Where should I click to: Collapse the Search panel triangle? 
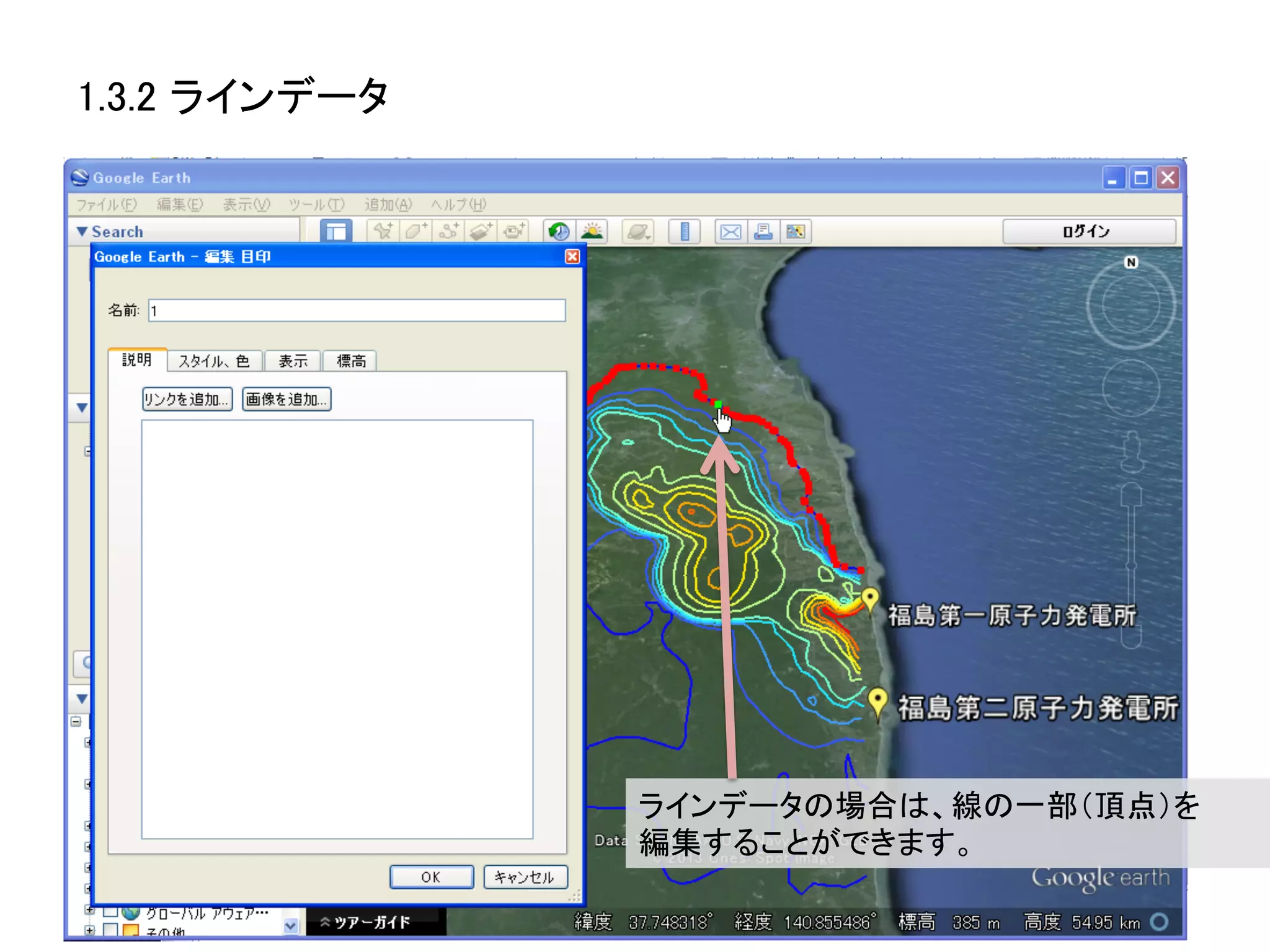pos(82,231)
